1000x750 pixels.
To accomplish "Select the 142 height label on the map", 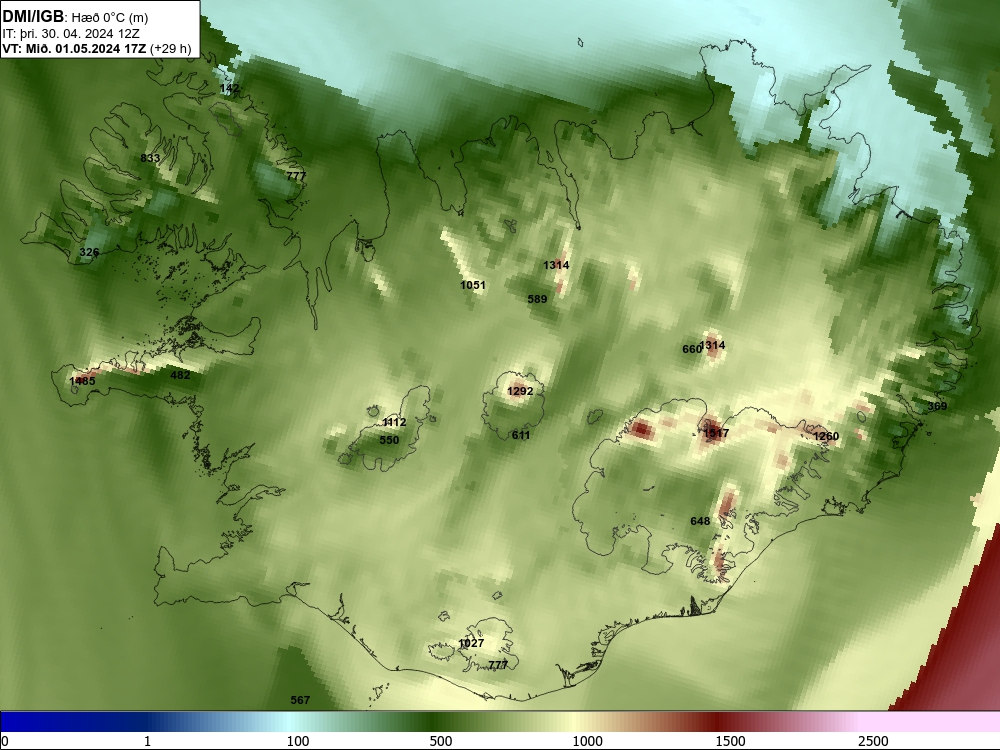I will click(x=230, y=88).
